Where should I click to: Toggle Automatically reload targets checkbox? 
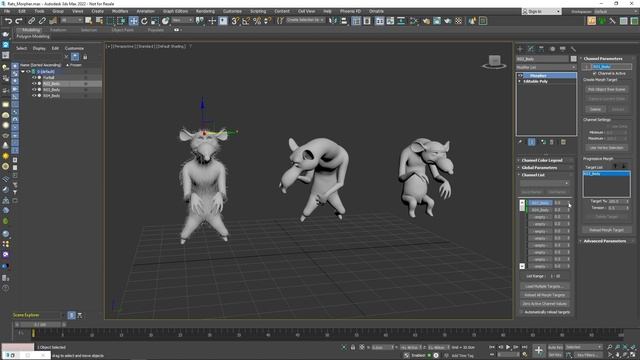pos(521,312)
